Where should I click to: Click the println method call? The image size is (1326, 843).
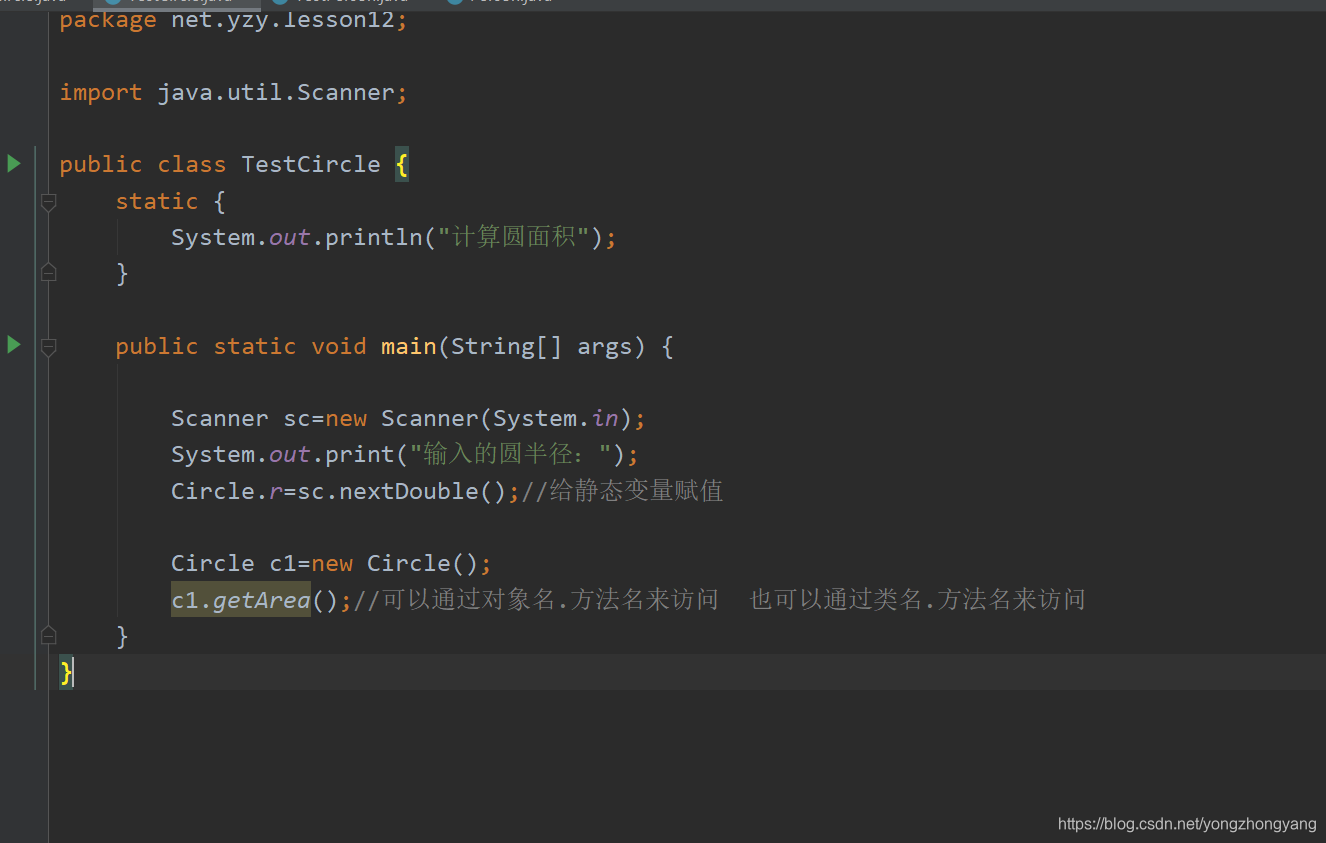374,237
